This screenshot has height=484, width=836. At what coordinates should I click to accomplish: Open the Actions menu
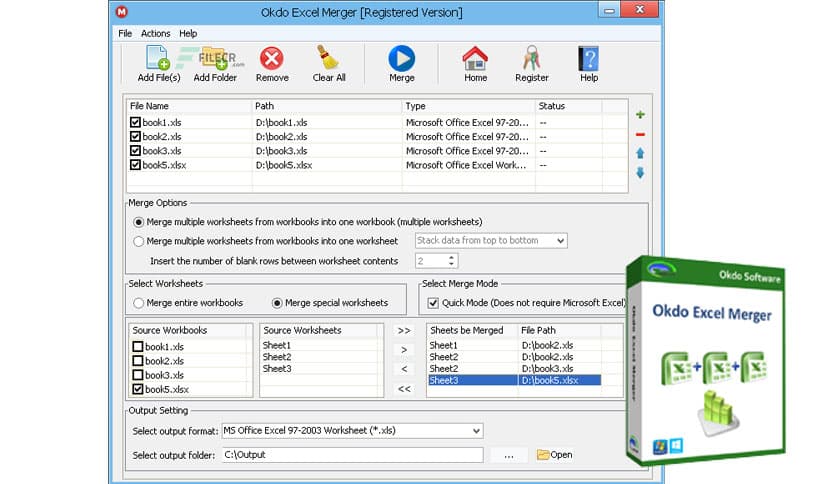pyautogui.click(x=156, y=33)
